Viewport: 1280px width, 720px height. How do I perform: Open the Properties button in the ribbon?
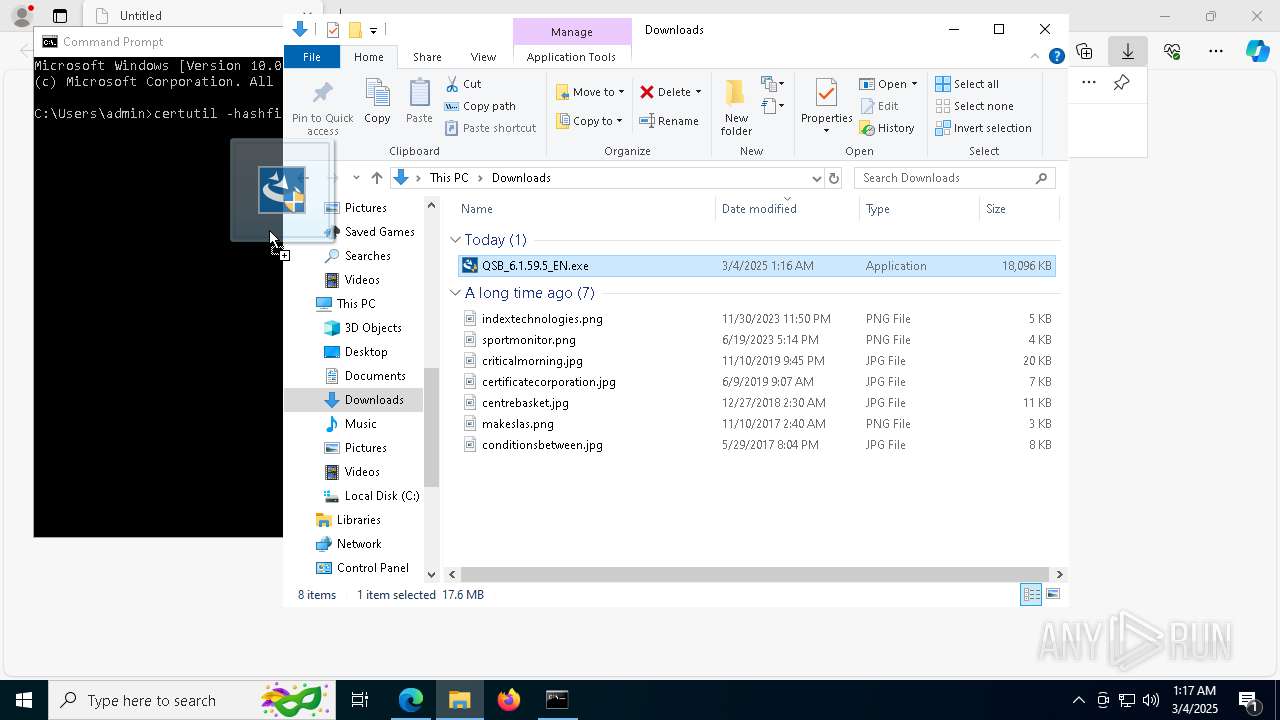826,106
